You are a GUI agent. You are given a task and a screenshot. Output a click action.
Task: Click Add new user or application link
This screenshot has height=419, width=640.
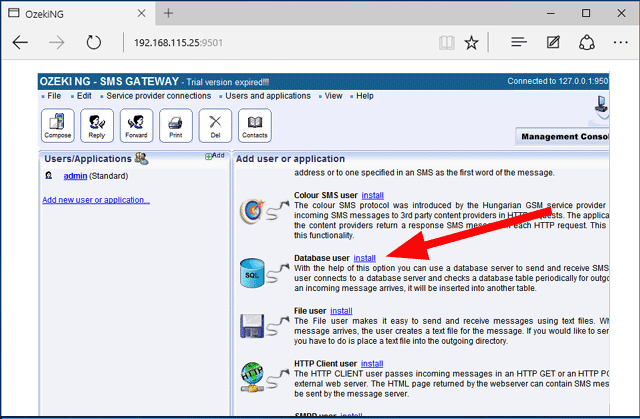pyautogui.click(x=96, y=200)
